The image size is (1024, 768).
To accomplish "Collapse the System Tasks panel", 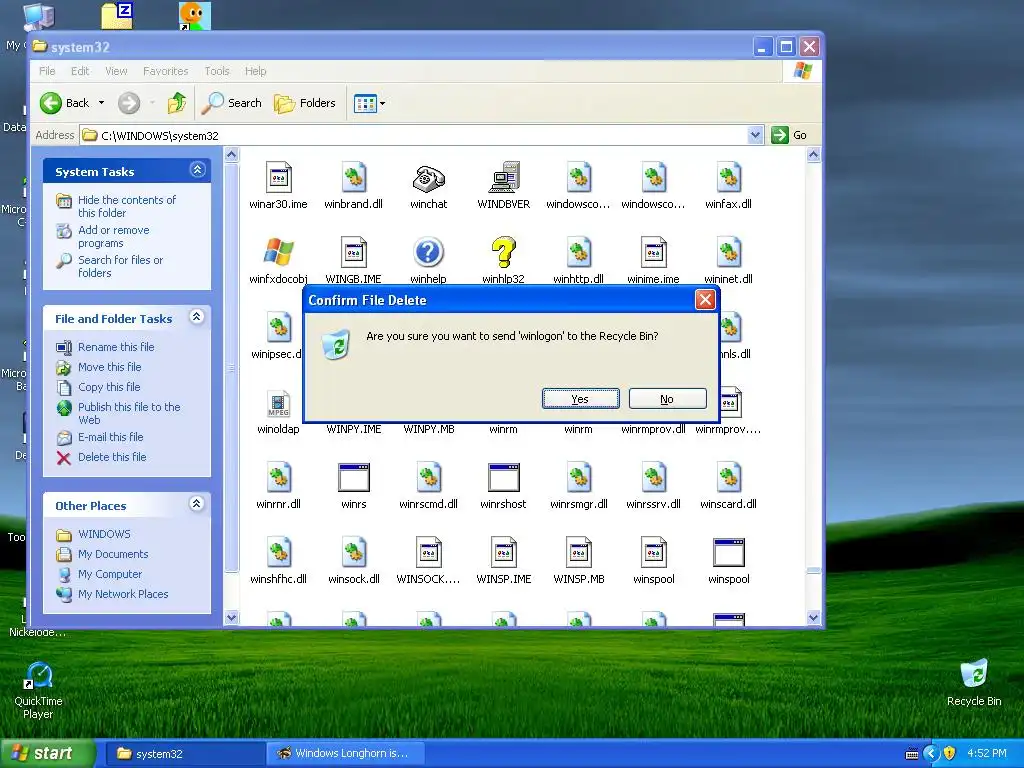I will click(x=197, y=170).
